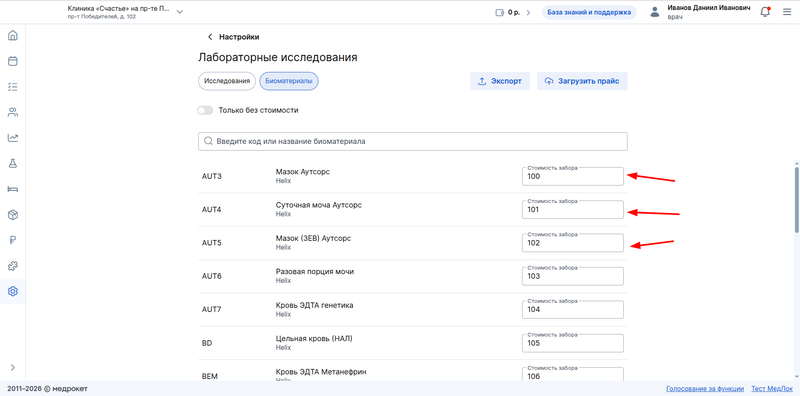Click code BD in the list

(x=207, y=343)
